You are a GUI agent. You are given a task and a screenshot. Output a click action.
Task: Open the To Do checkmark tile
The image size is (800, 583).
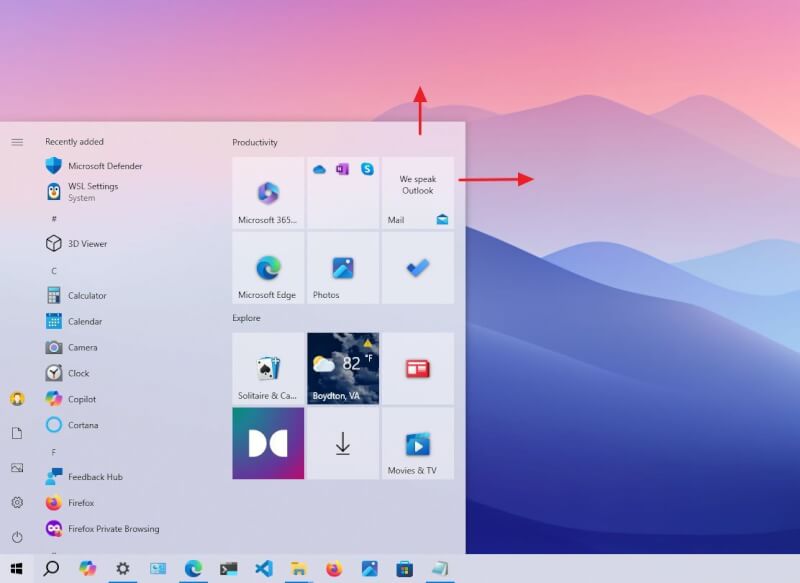(x=418, y=268)
